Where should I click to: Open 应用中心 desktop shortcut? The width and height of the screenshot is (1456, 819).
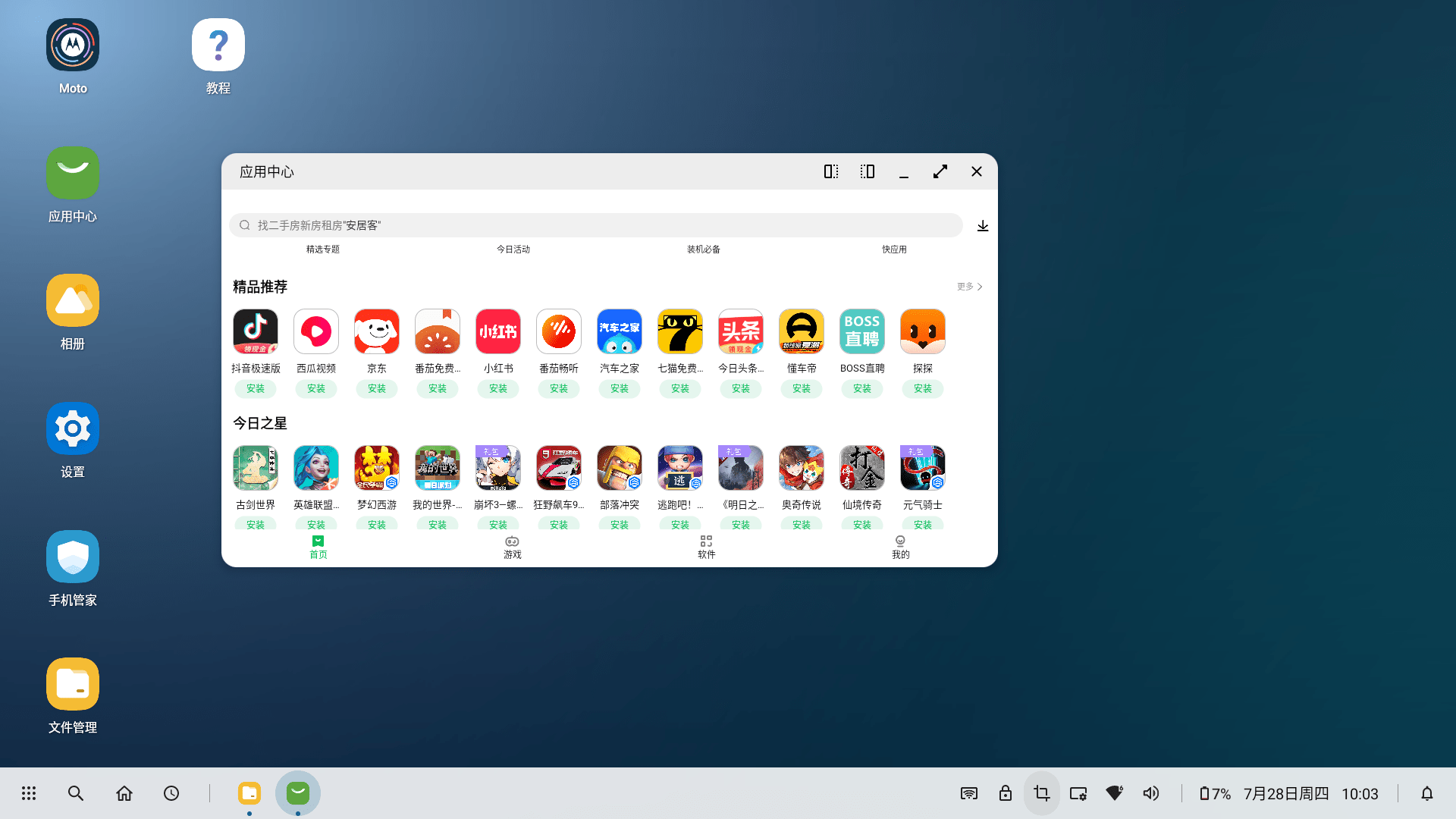tap(73, 174)
